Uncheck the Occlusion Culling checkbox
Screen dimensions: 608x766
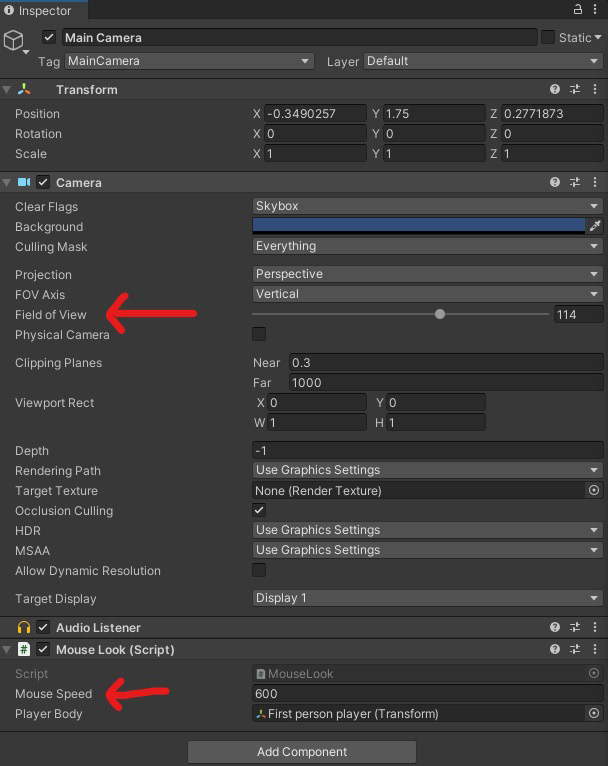point(259,511)
